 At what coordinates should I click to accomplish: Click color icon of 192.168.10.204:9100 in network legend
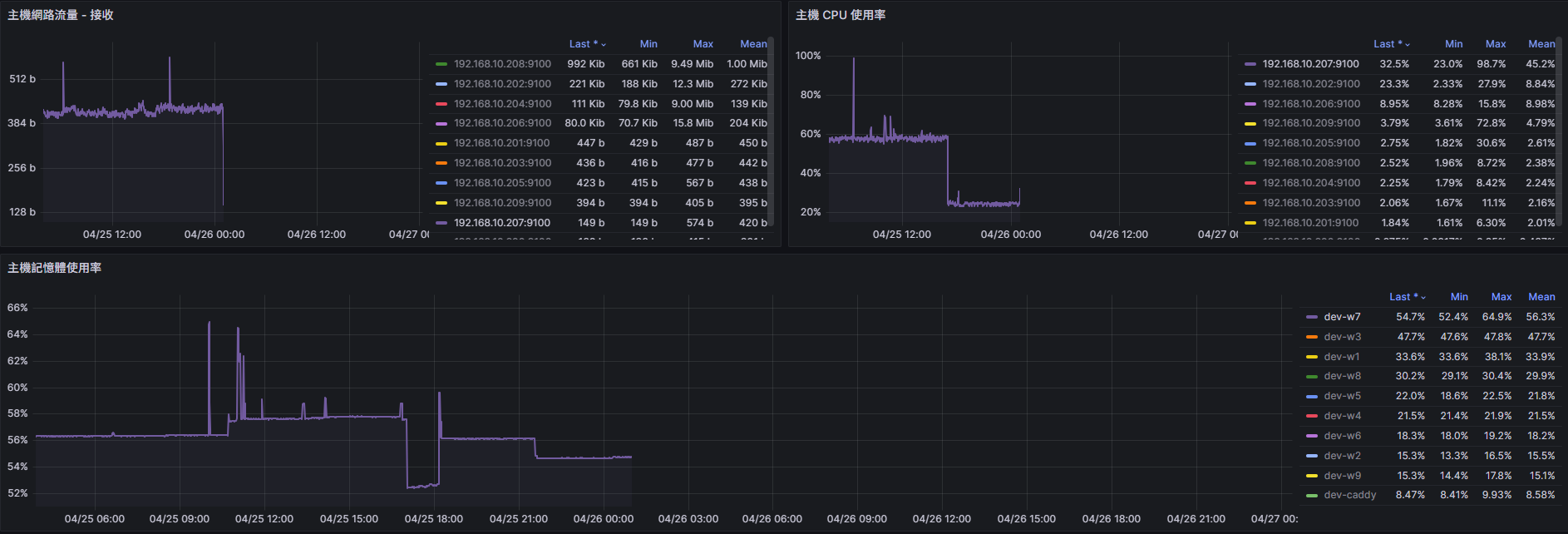pos(441,104)
